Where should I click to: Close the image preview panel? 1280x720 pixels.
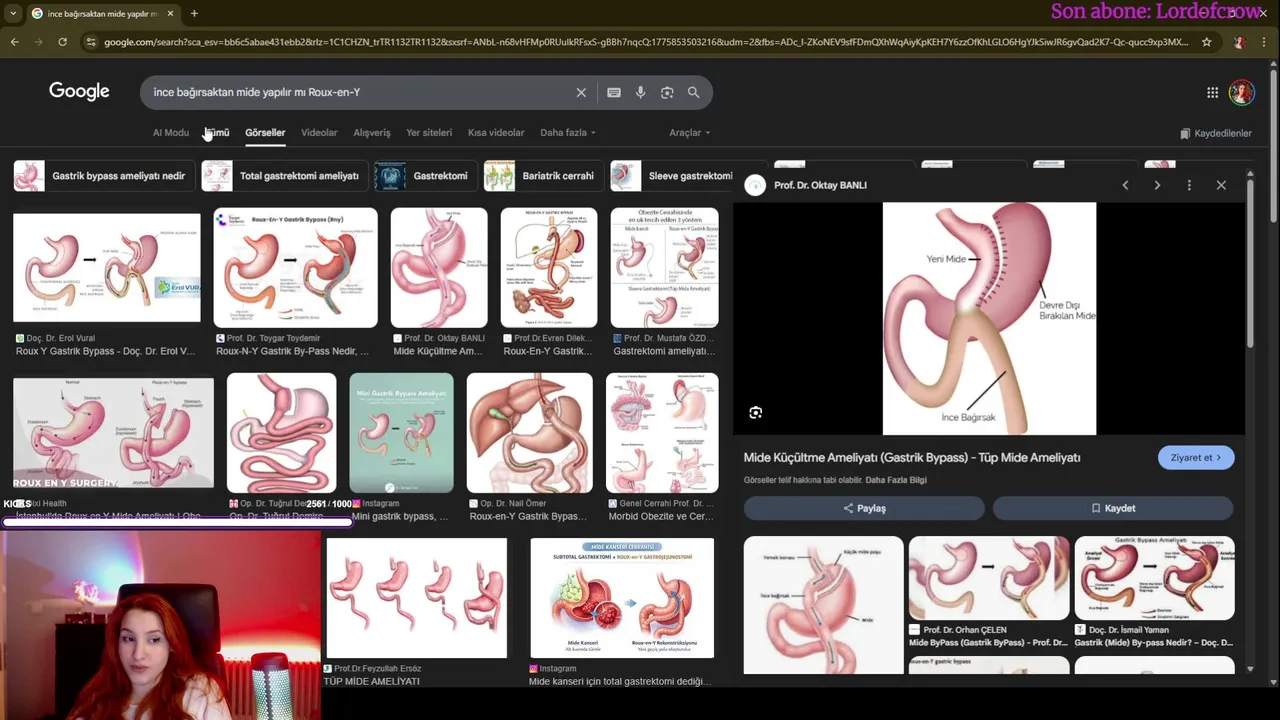click(1221, 185)
